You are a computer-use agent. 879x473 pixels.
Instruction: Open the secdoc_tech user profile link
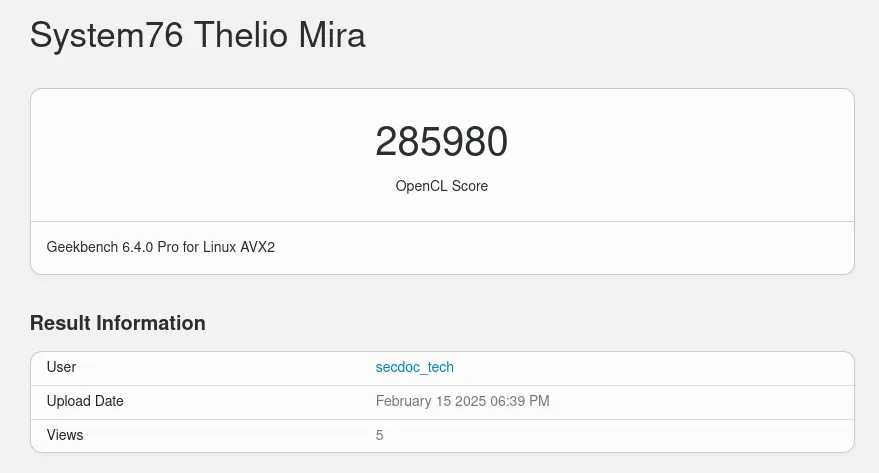click(x=414, y=367)
